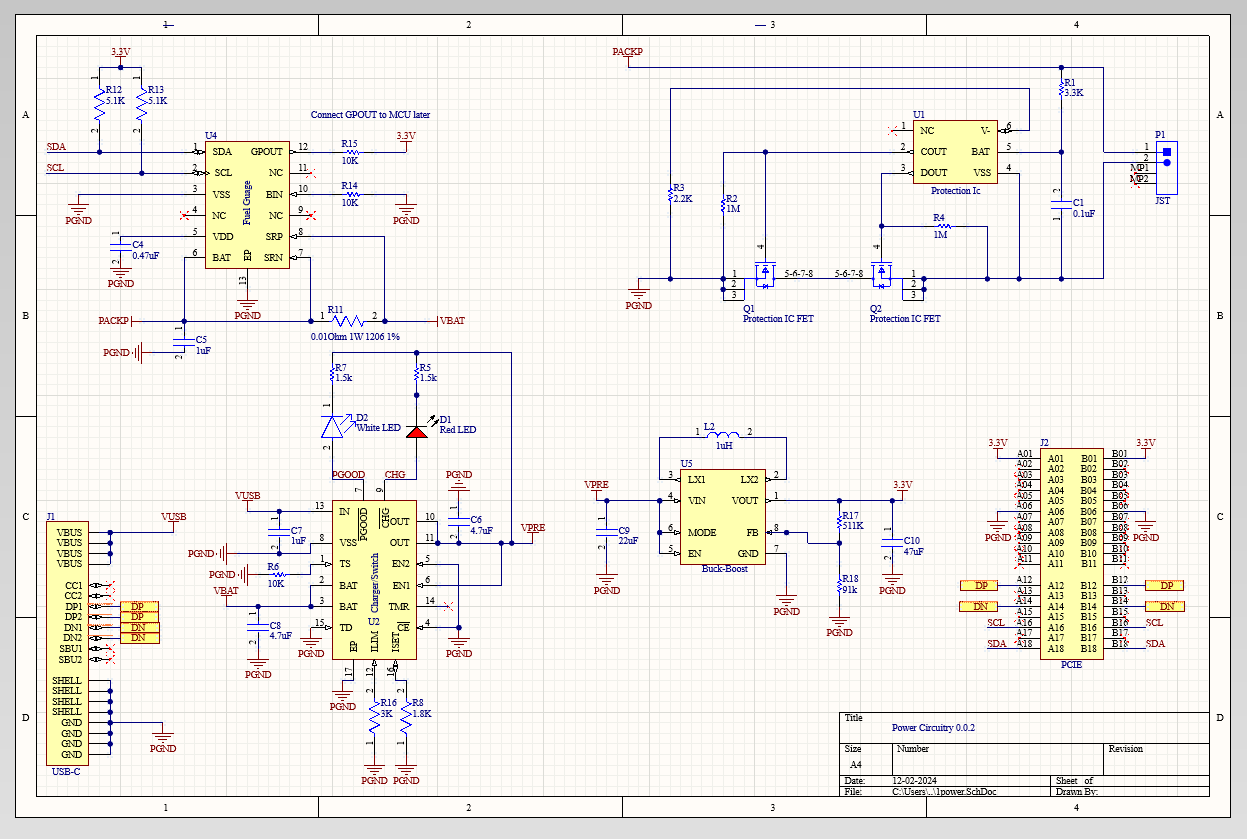Viewport: 1247px width, 839px height.
Task: Select the U2 Charger/Switch IC body
Action: (x=374, y=579)
